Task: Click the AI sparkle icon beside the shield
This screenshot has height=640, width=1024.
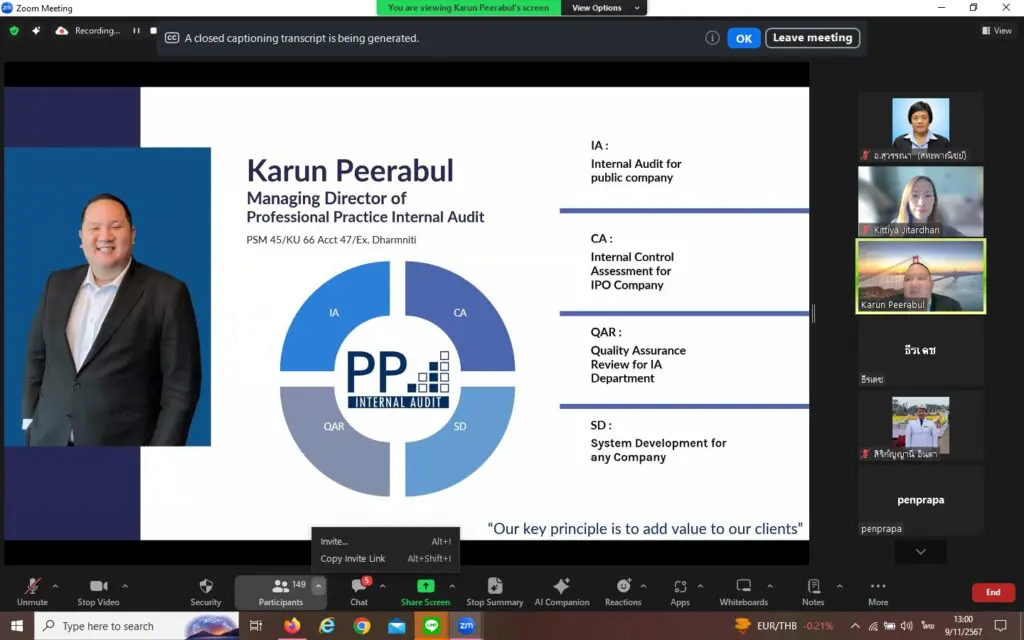Action: tap(36, 31)
